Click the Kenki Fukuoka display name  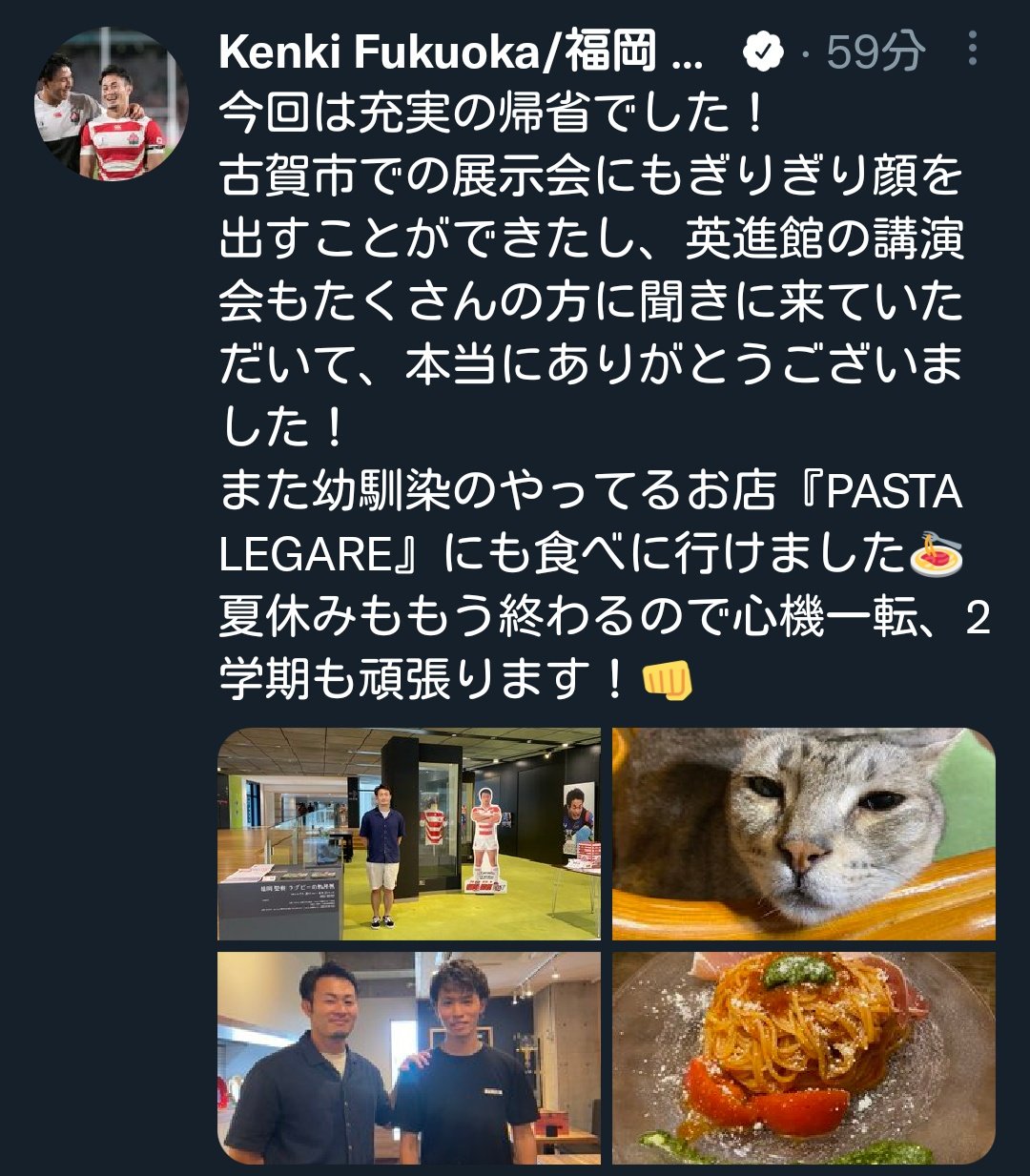461,52
